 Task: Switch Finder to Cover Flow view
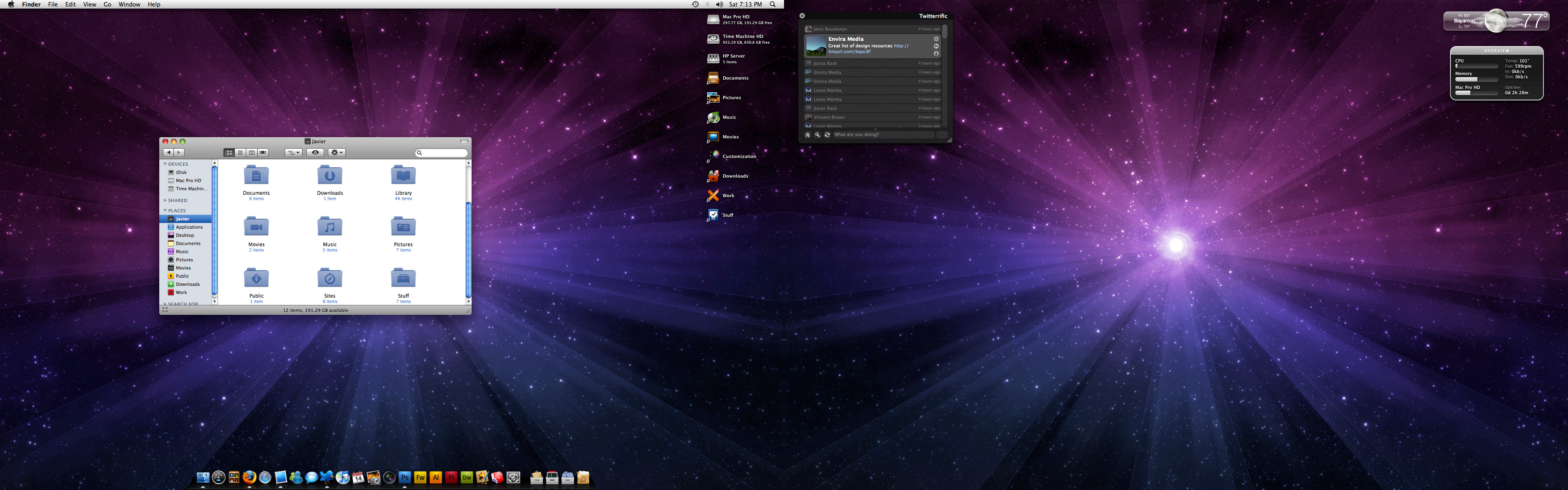(x=263, y=153)
